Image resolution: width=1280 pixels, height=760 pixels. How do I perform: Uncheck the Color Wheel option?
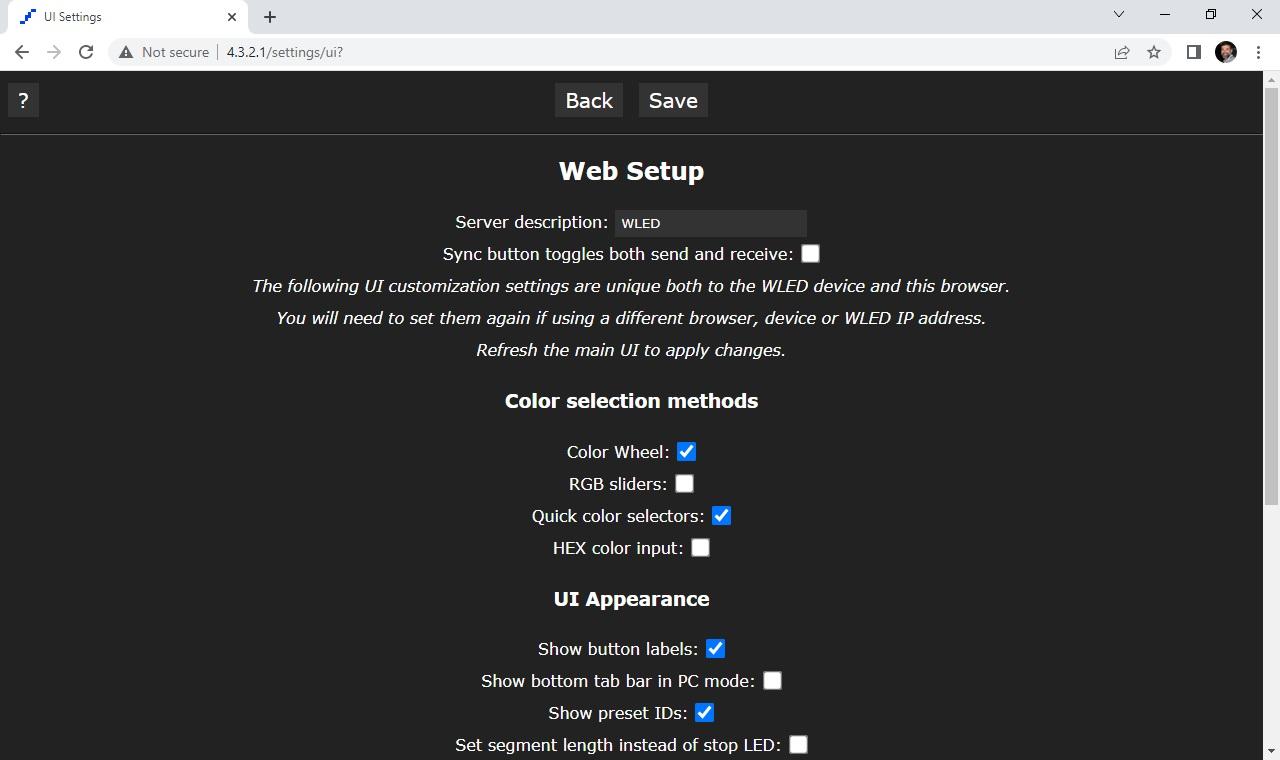[x=686, y=452]
